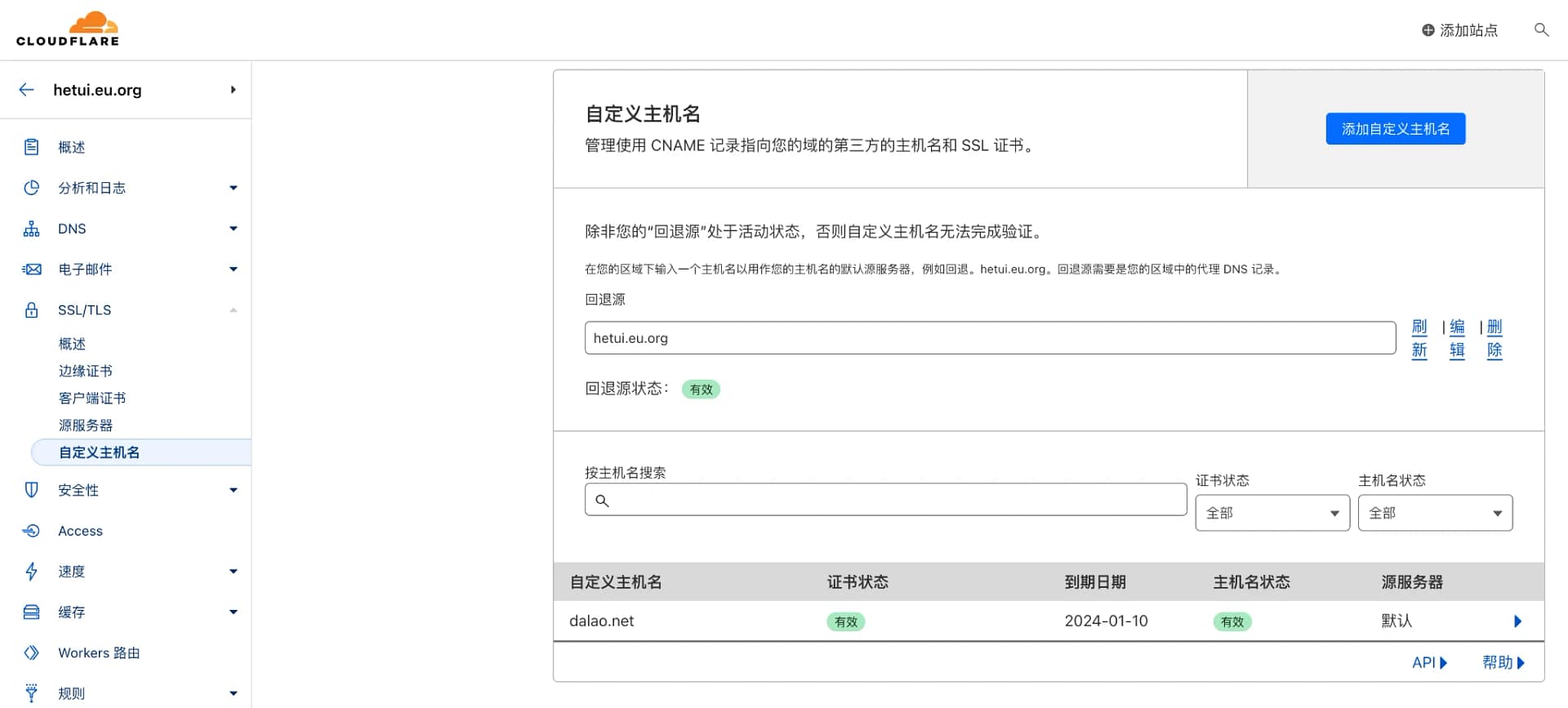1568x708 pixels.
Task: Open the 证书状态 filter dropdown
Action: (x=1272, y=513)
